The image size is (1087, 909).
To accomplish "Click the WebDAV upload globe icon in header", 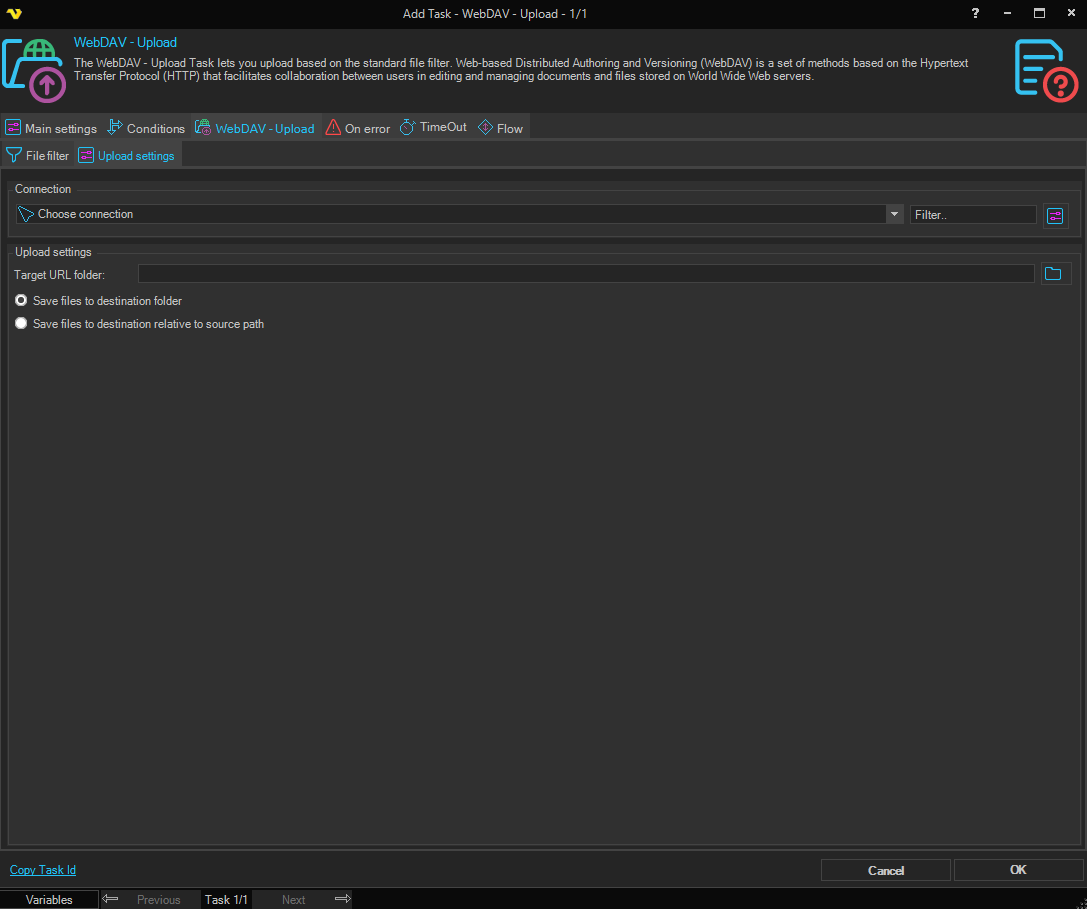I will [x=34, y=70].
